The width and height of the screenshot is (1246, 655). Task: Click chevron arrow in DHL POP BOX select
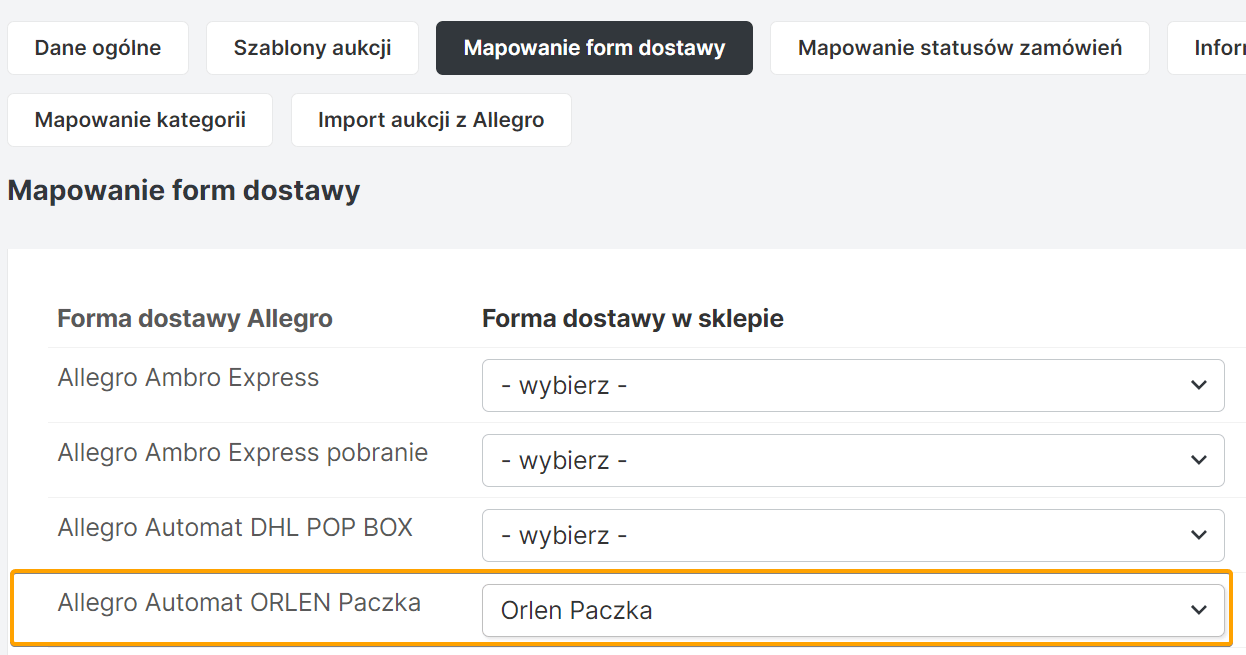[x=1198, y=535]
